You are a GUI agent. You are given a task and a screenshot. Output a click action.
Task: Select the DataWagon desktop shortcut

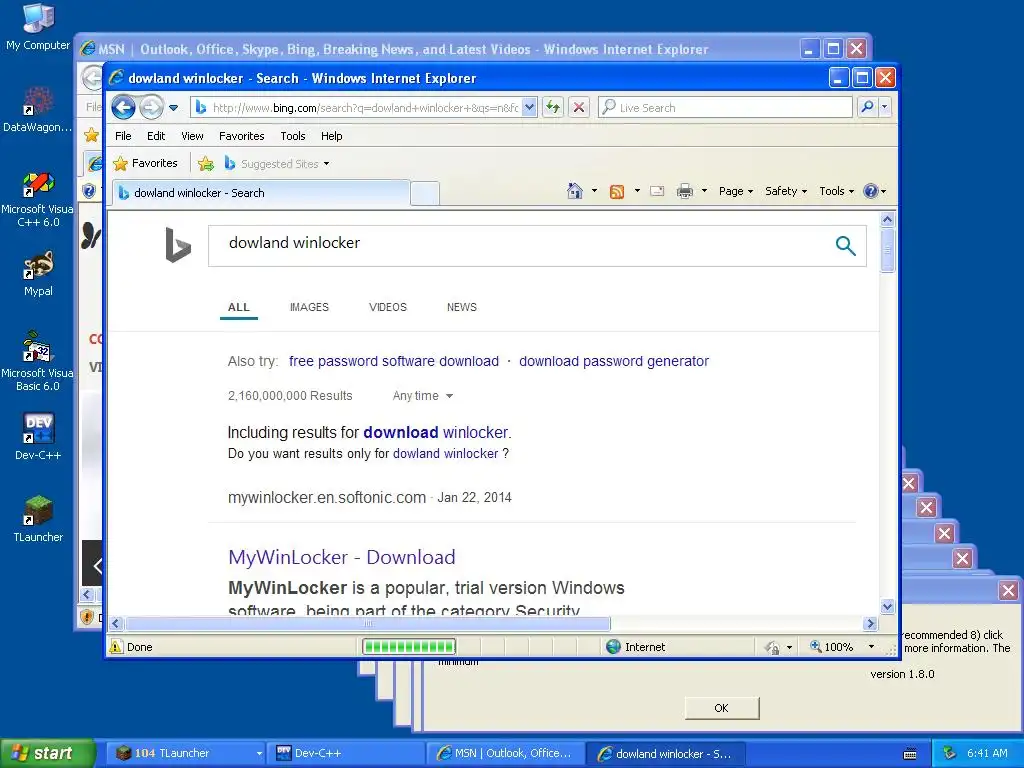37,109
